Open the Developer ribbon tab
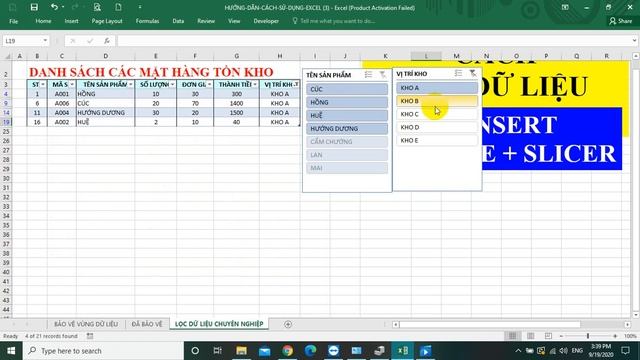640x360 pixels. click(x=266, y=21)
